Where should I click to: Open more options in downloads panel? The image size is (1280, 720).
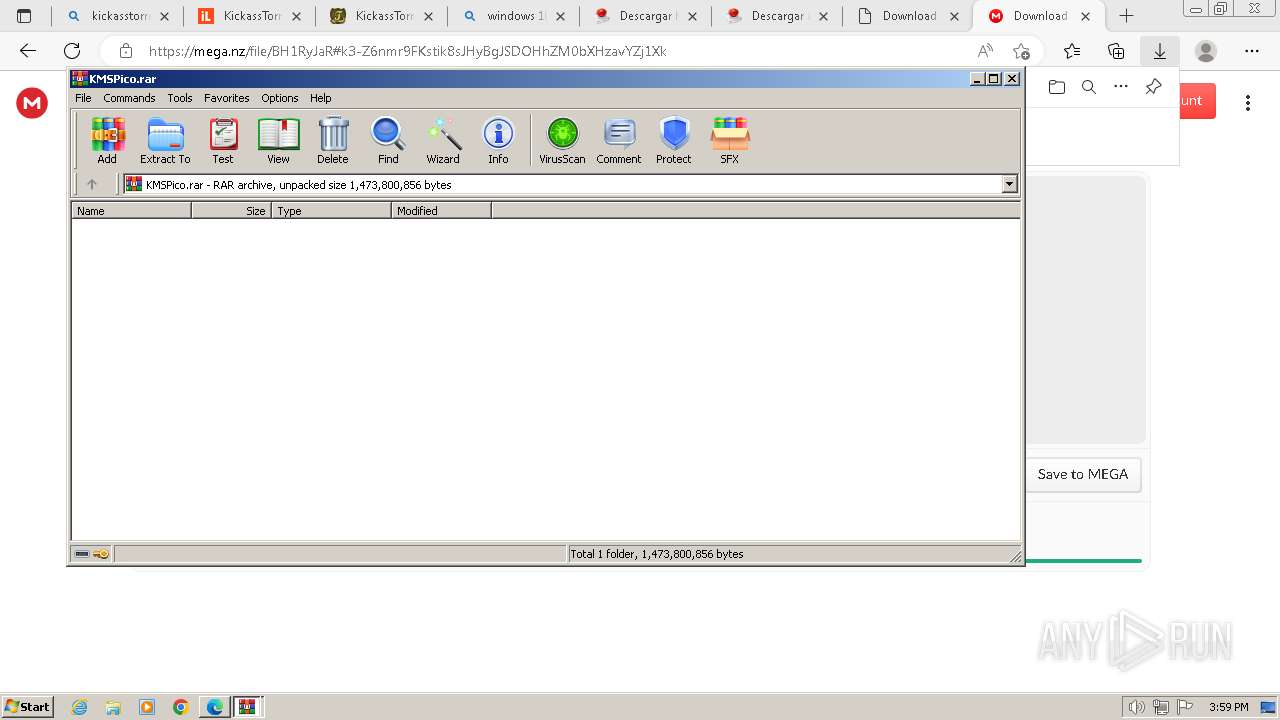(x=1121, y=87)
